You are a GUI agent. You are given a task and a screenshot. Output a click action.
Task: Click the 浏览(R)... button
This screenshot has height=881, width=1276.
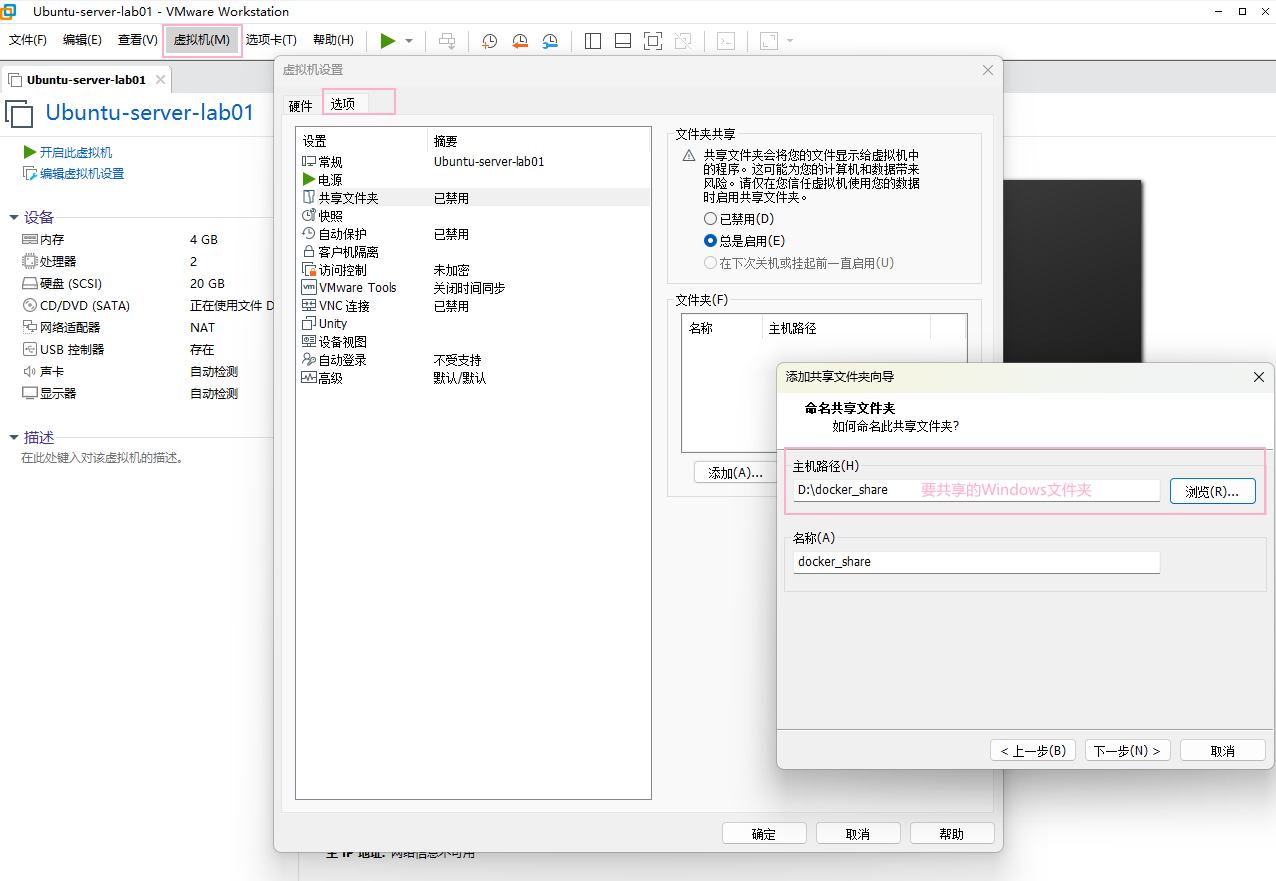click(x=1212, y=491)
